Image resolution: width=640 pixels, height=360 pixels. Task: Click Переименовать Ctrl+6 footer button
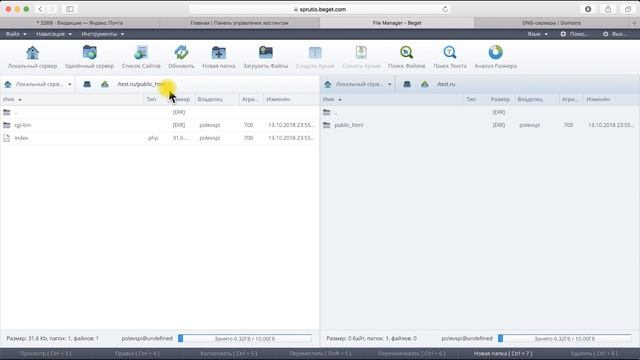tap(411, 353)
